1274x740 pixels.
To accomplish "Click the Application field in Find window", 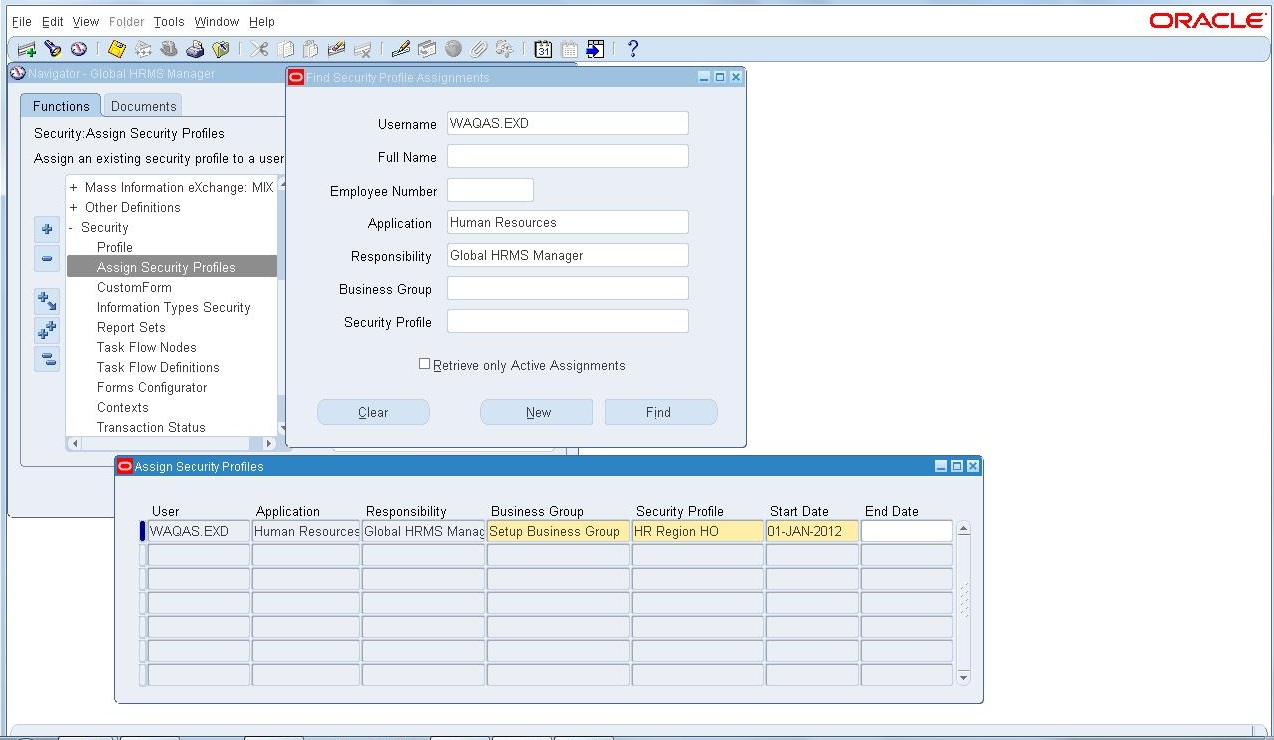I will point(567,222).
